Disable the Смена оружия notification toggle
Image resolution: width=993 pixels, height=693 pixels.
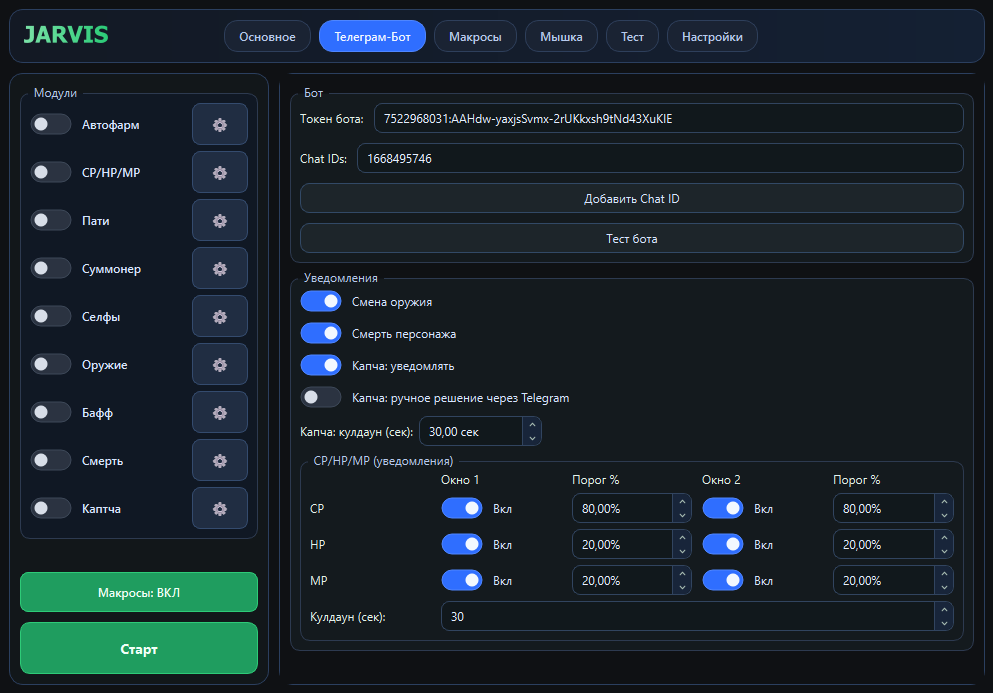pos(321,301)
